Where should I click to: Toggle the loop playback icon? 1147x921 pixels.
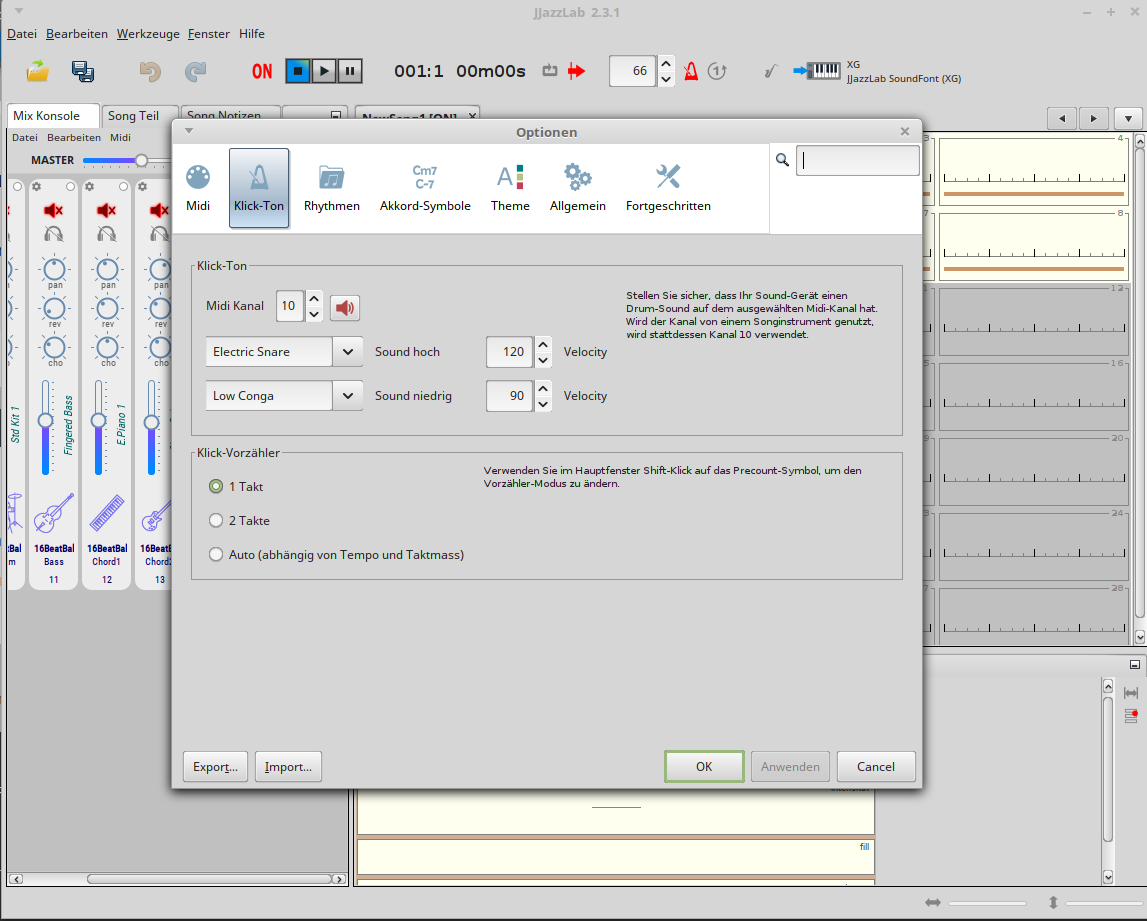coord(549,71)
